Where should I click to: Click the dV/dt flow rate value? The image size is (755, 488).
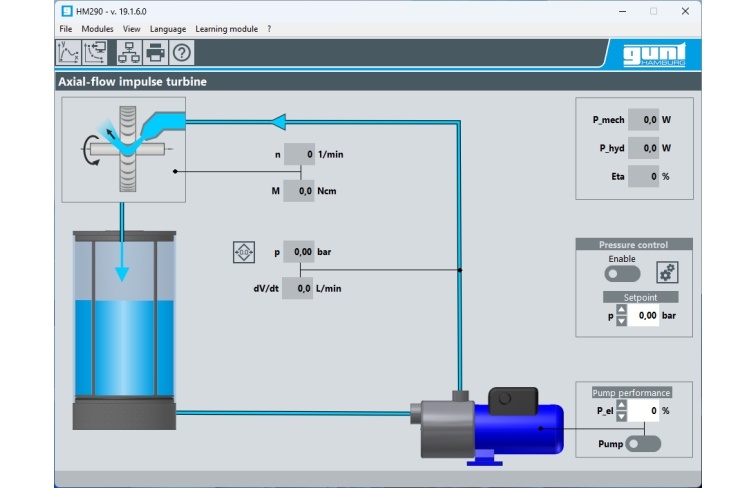(x=297, y=288)
